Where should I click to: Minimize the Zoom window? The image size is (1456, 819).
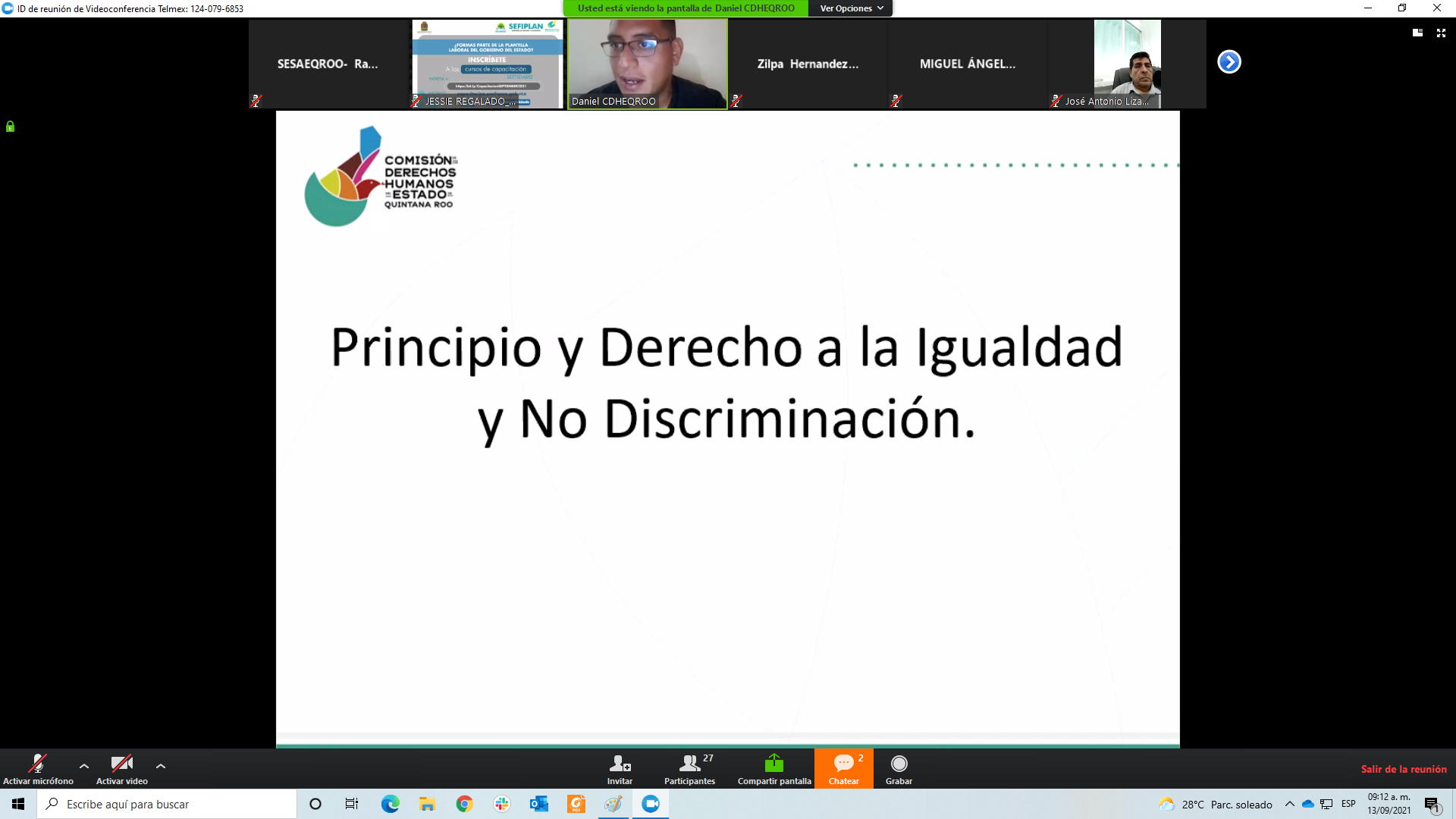[x=1368, y=8]
